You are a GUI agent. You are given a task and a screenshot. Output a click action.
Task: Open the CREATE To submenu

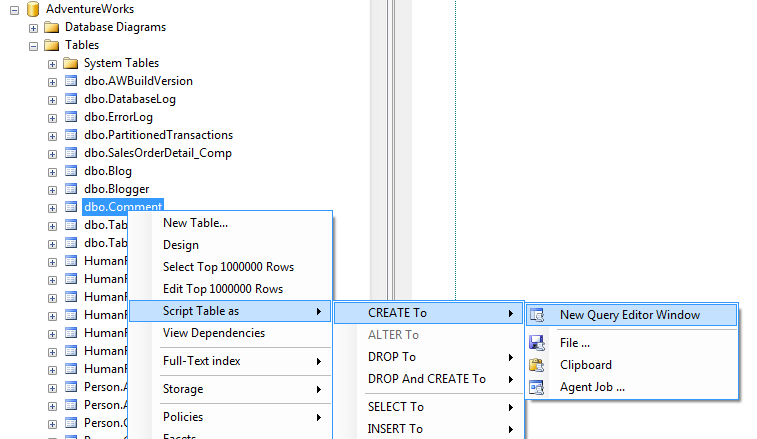click(429, 313)
